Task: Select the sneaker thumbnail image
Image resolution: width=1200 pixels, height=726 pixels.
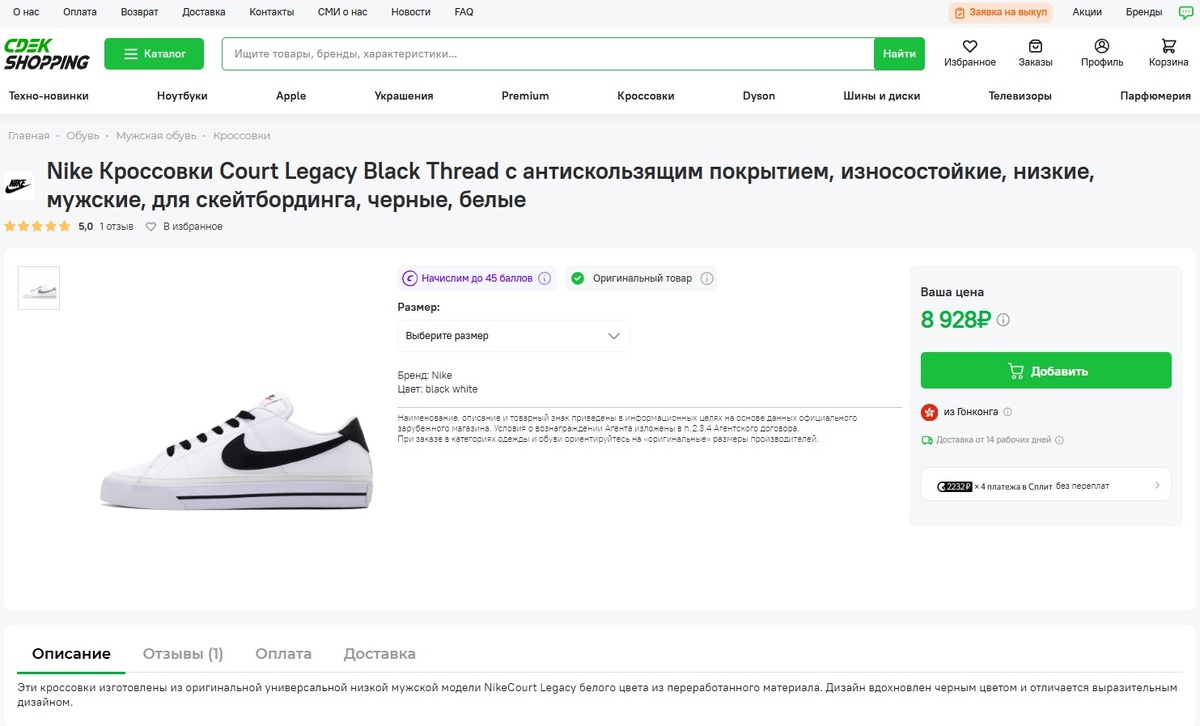Action: point(38,288)
